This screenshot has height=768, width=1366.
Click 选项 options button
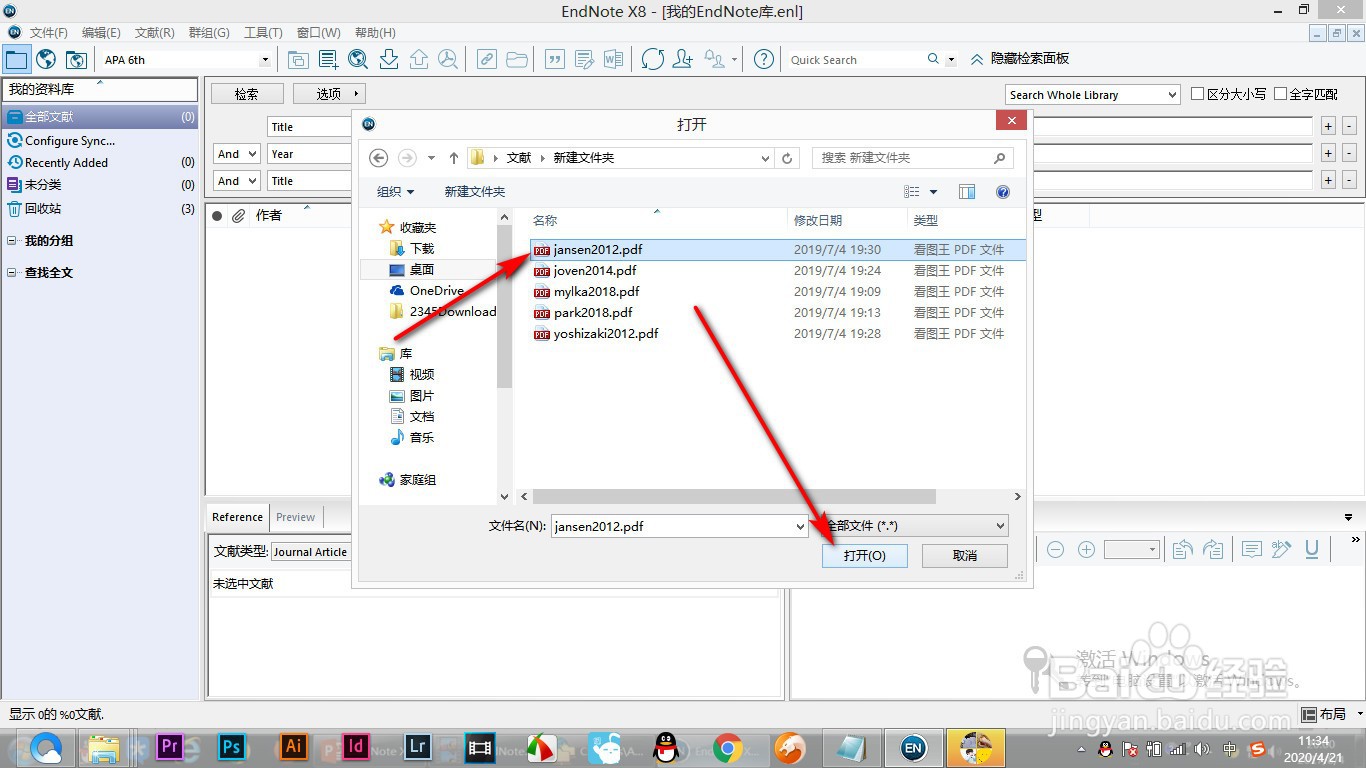pos(329,93)
